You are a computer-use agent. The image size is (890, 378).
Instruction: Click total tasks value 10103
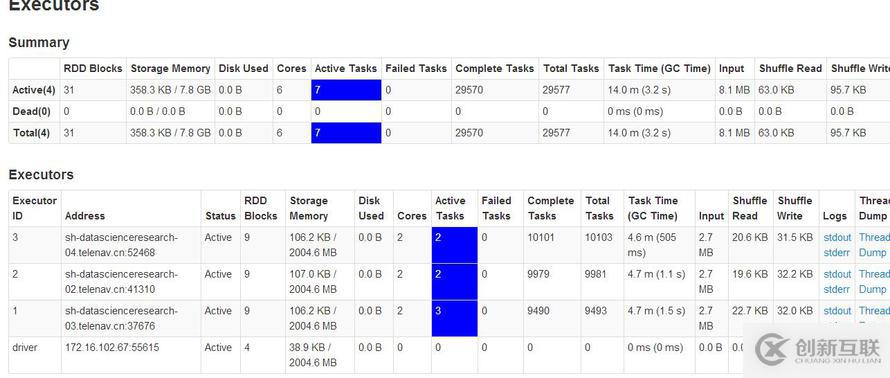[x=599, y=238]
